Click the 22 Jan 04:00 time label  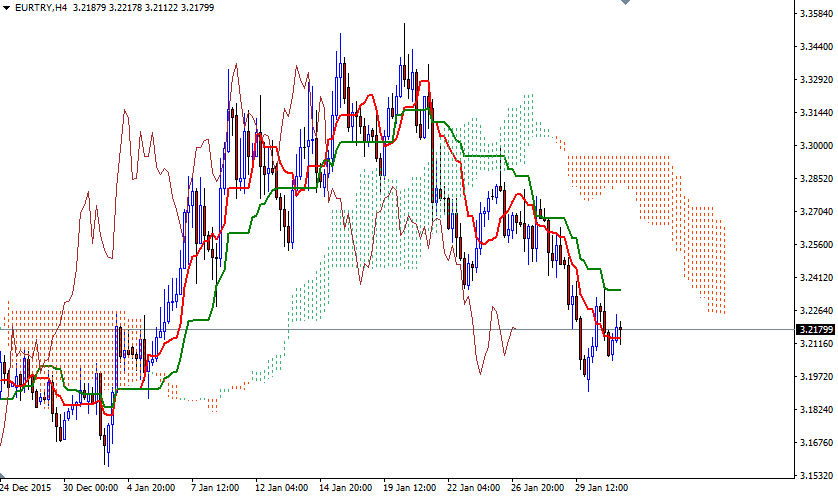point(474,487)
